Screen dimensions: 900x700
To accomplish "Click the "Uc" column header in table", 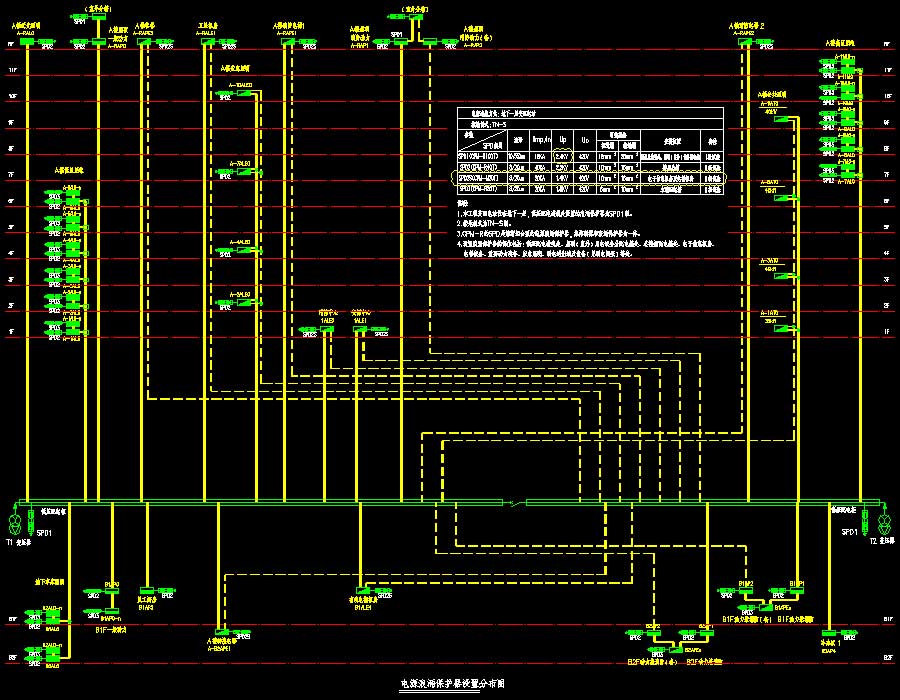I will coord(584,140).
